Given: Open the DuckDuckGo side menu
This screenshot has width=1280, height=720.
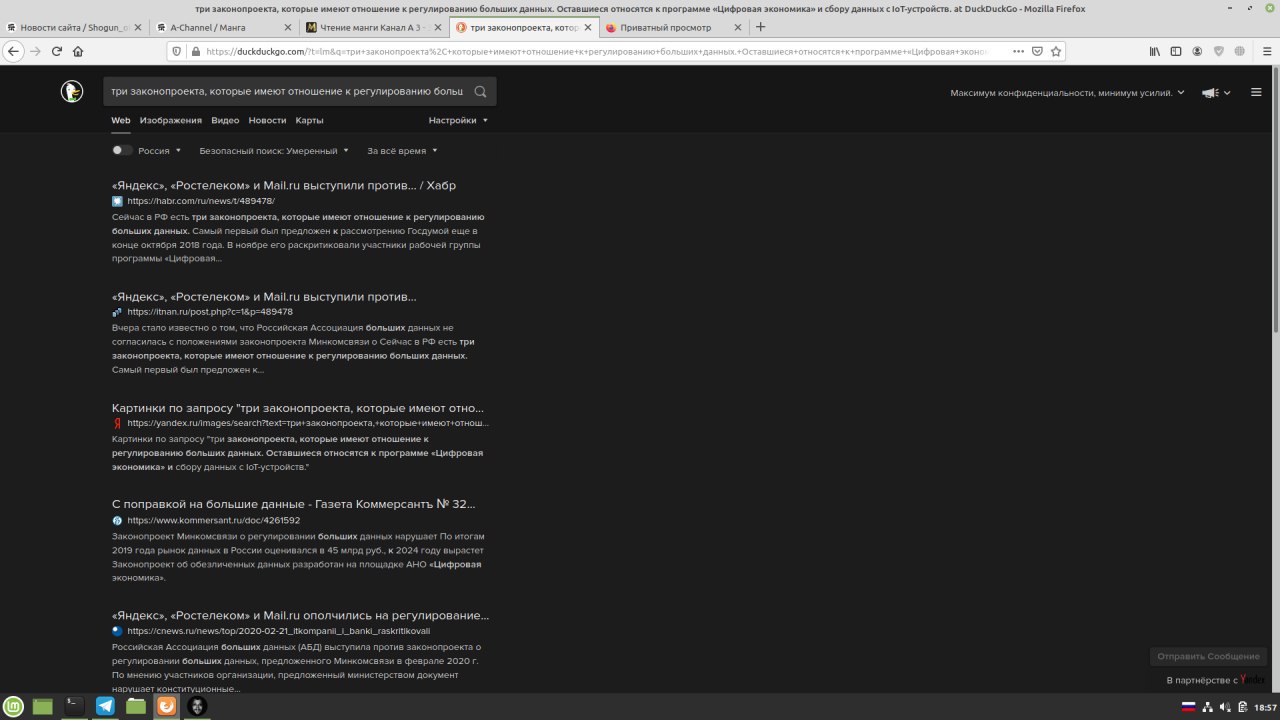Looking at the screenshot, I should (x=1256, y=92).
